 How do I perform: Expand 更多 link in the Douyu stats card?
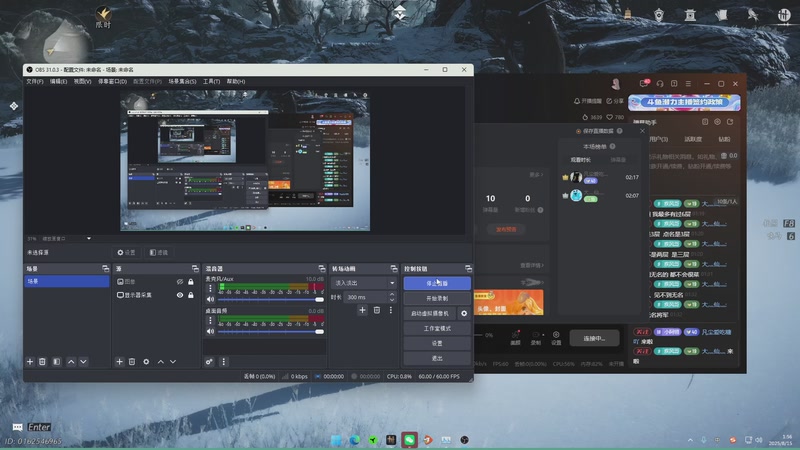536,174
